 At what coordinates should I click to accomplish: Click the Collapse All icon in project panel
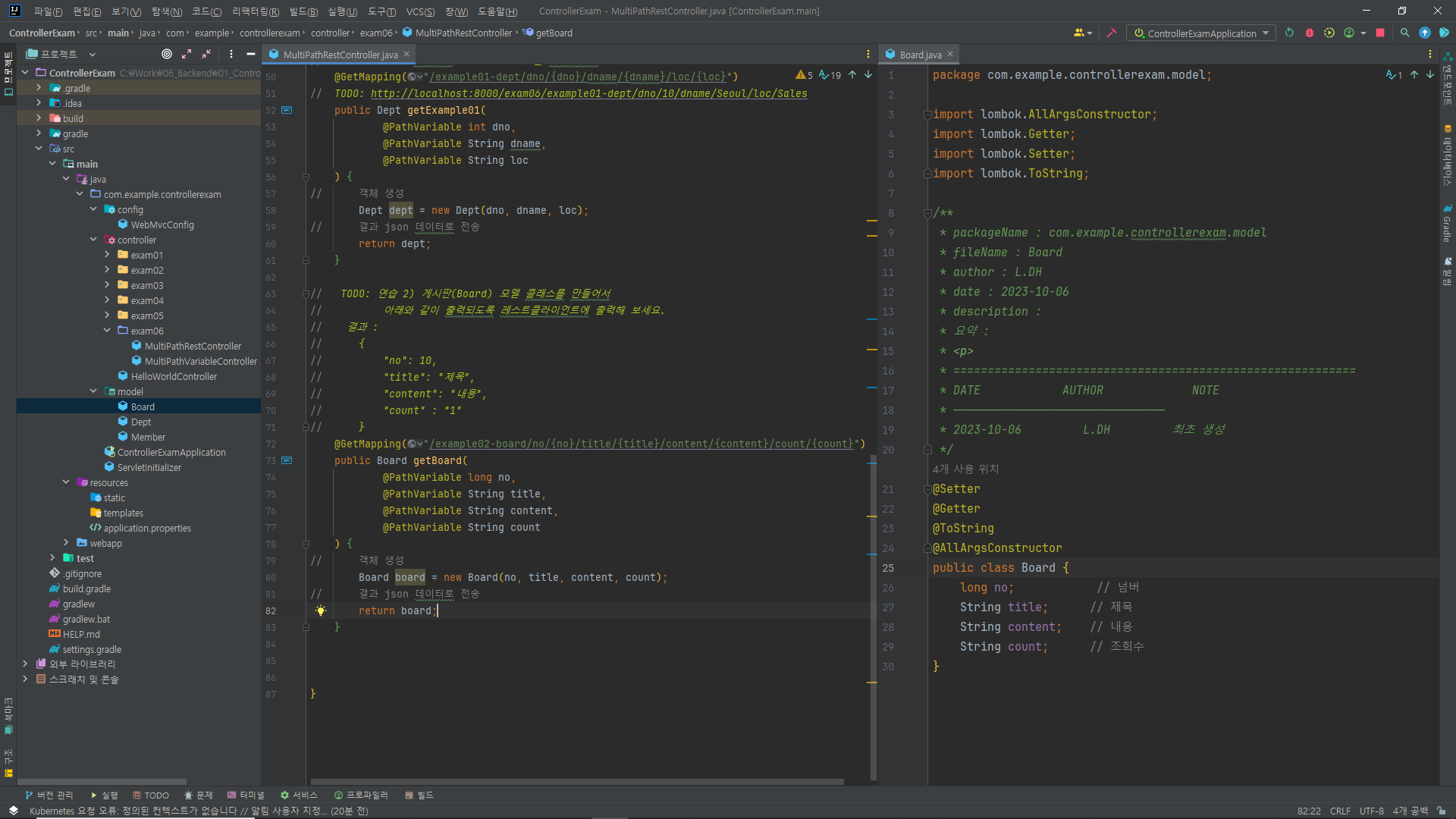tap(206, 54)
